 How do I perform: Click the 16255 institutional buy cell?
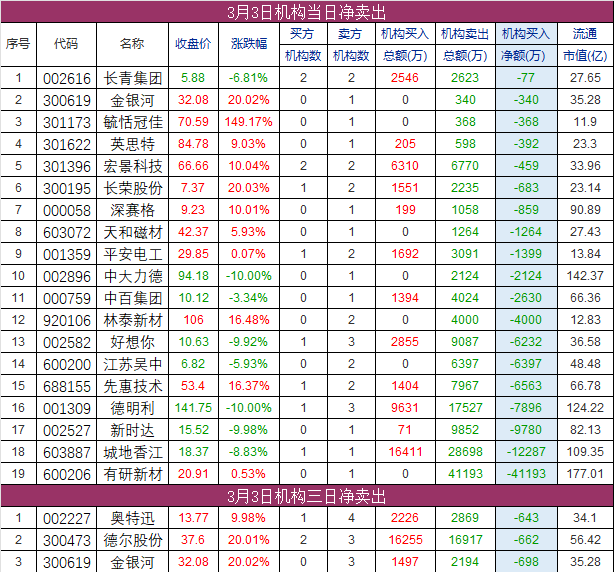(405, 540)
